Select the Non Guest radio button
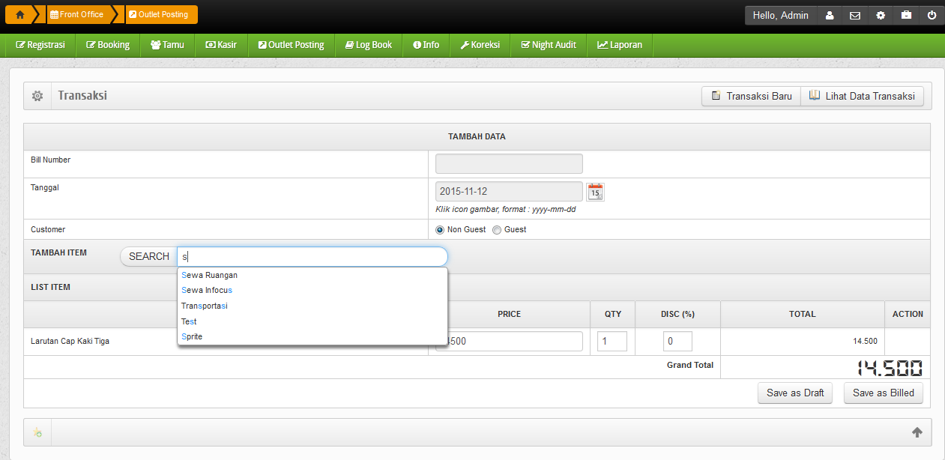Screen dimensions: 945x460 tap(440, 230)
